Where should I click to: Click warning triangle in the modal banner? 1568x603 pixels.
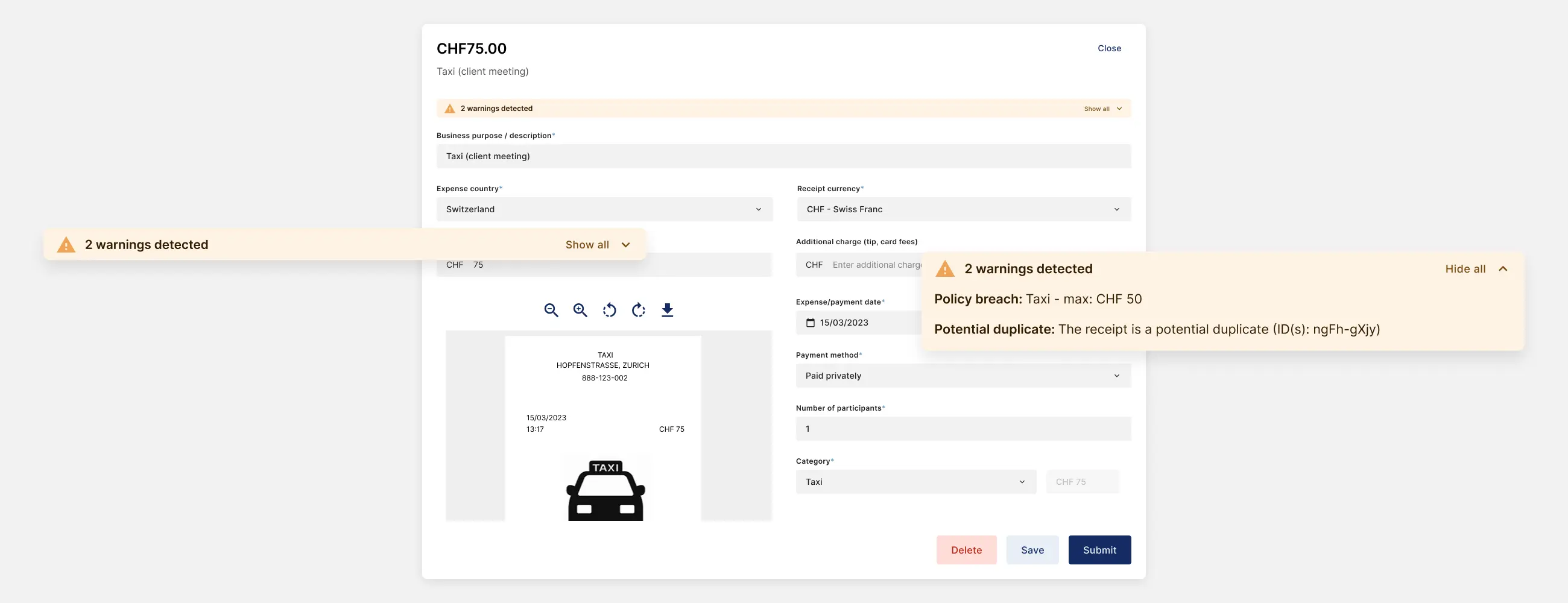pos(450,109)
